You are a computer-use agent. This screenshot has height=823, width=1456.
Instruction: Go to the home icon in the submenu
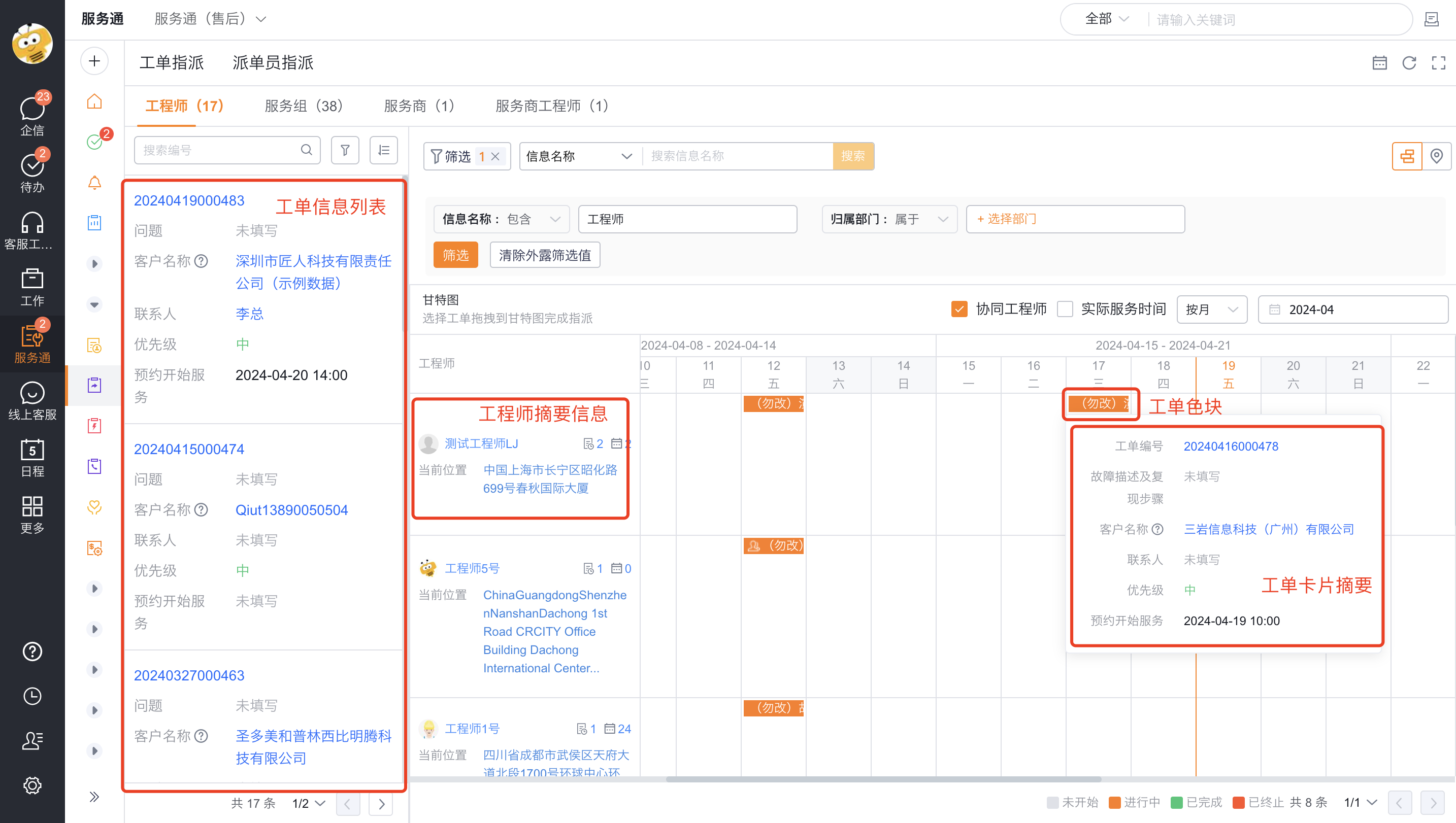94,102
